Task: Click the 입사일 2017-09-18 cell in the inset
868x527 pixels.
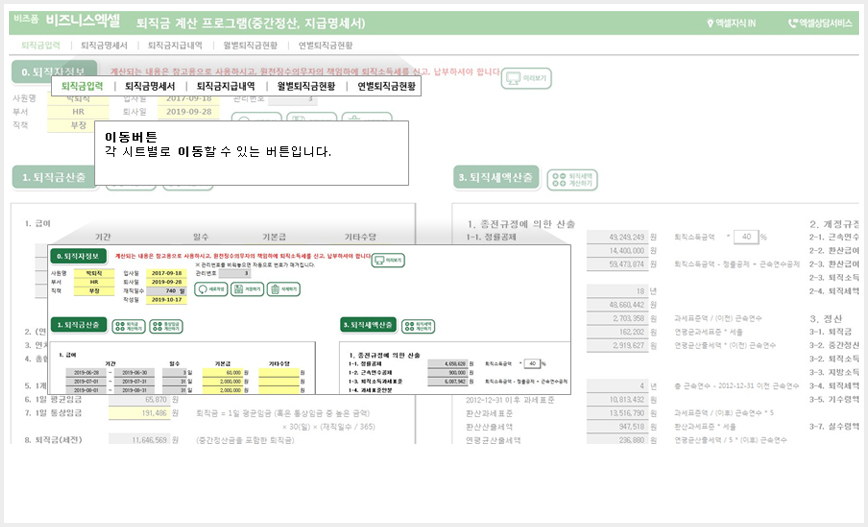Action: [167, 273]
